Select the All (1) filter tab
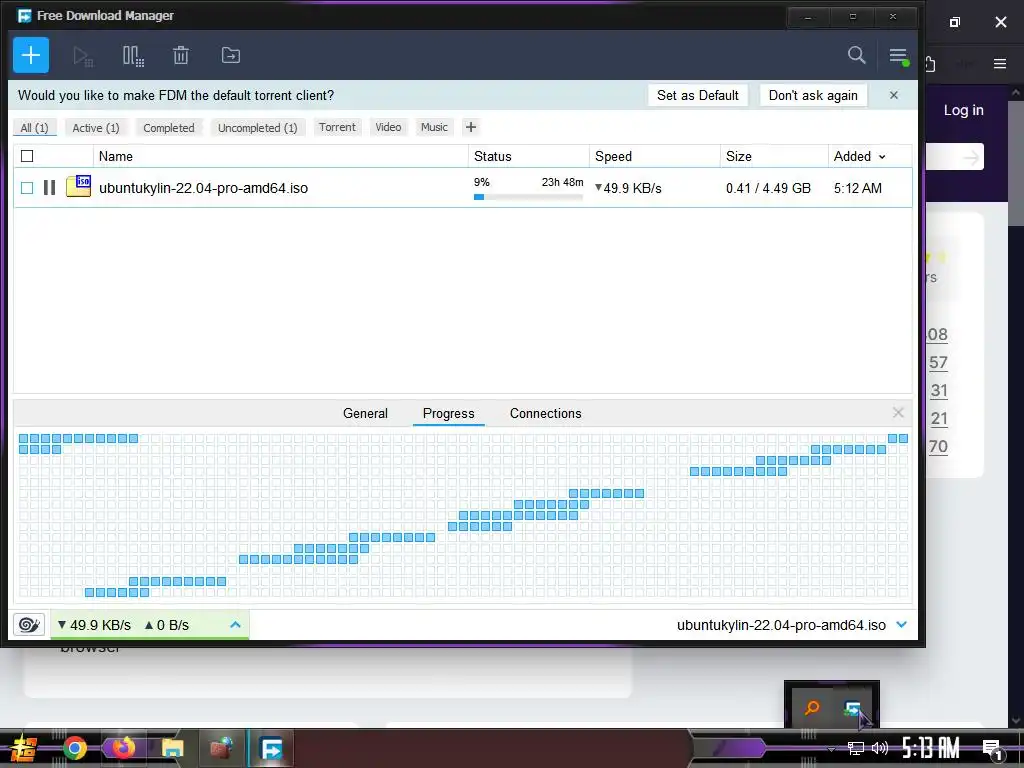1024x768 pixels. 35,127
